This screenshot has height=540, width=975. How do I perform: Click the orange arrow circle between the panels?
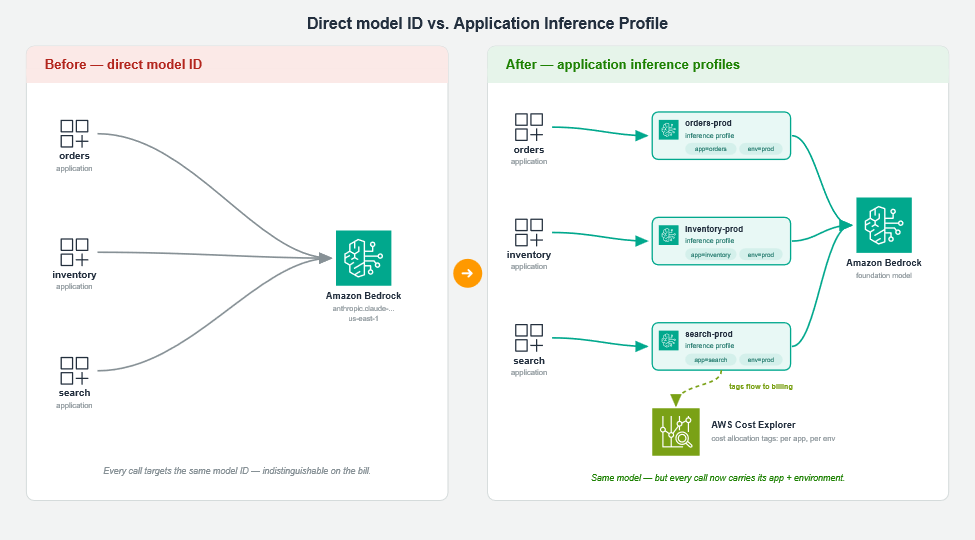[468, 273]
